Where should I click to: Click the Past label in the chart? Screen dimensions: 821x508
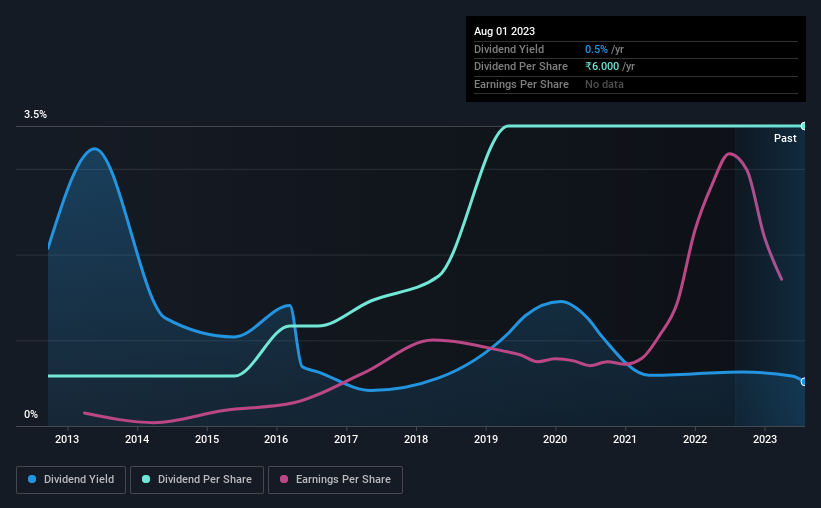785,138
